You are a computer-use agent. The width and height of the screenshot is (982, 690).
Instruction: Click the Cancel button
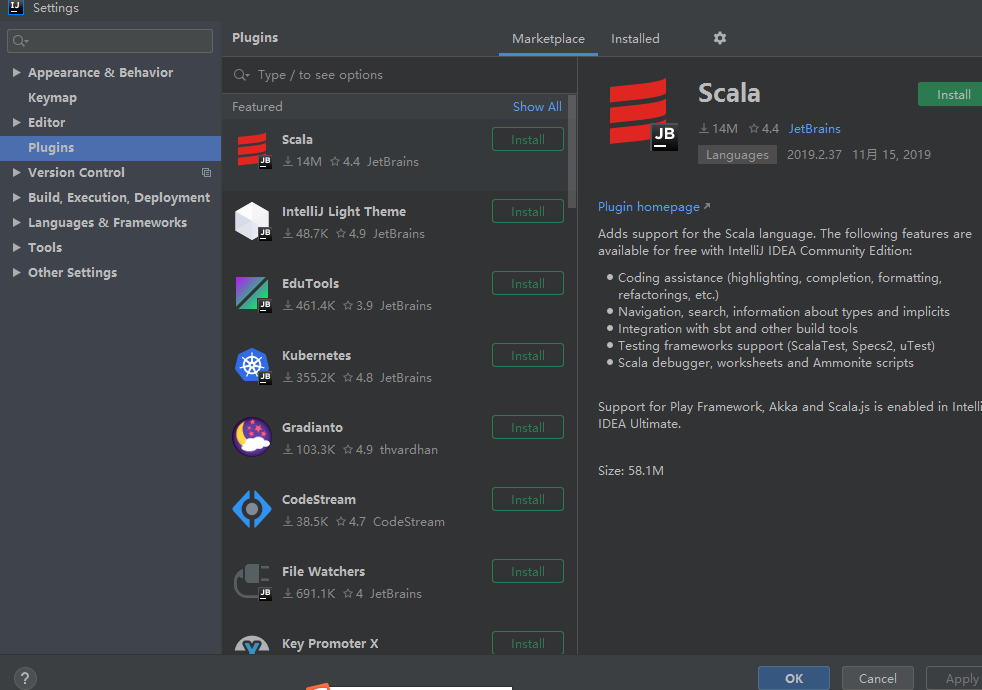877,678
